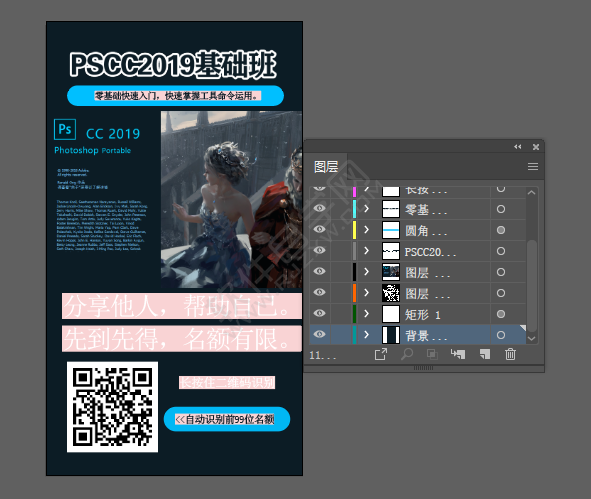Click the green color tag of 矩形 1 layer
The image size is (591, 499).
point(354,314)
